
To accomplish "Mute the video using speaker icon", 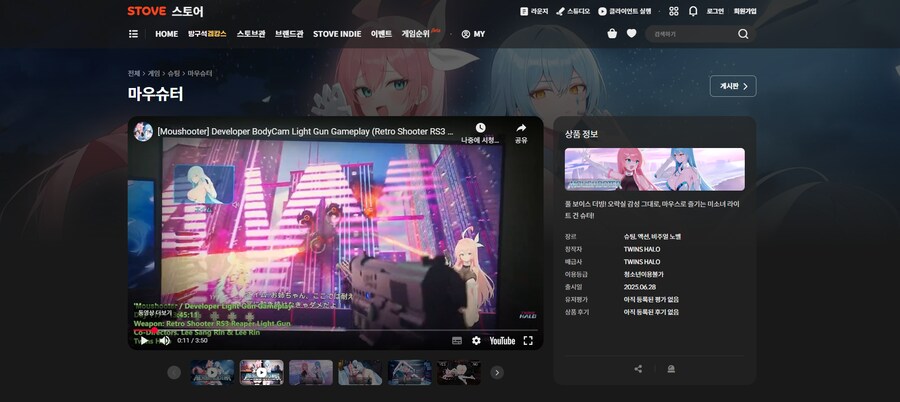I will point(164,341).
